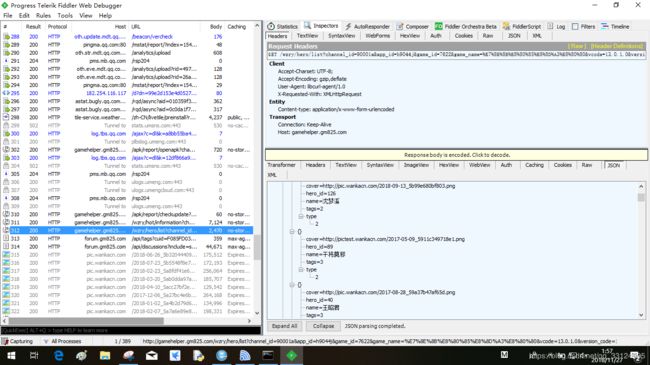The image size is (650, 365).
Task: Select request Headers inspector tab
Action: pyautogui.click(x=277, y=36)
